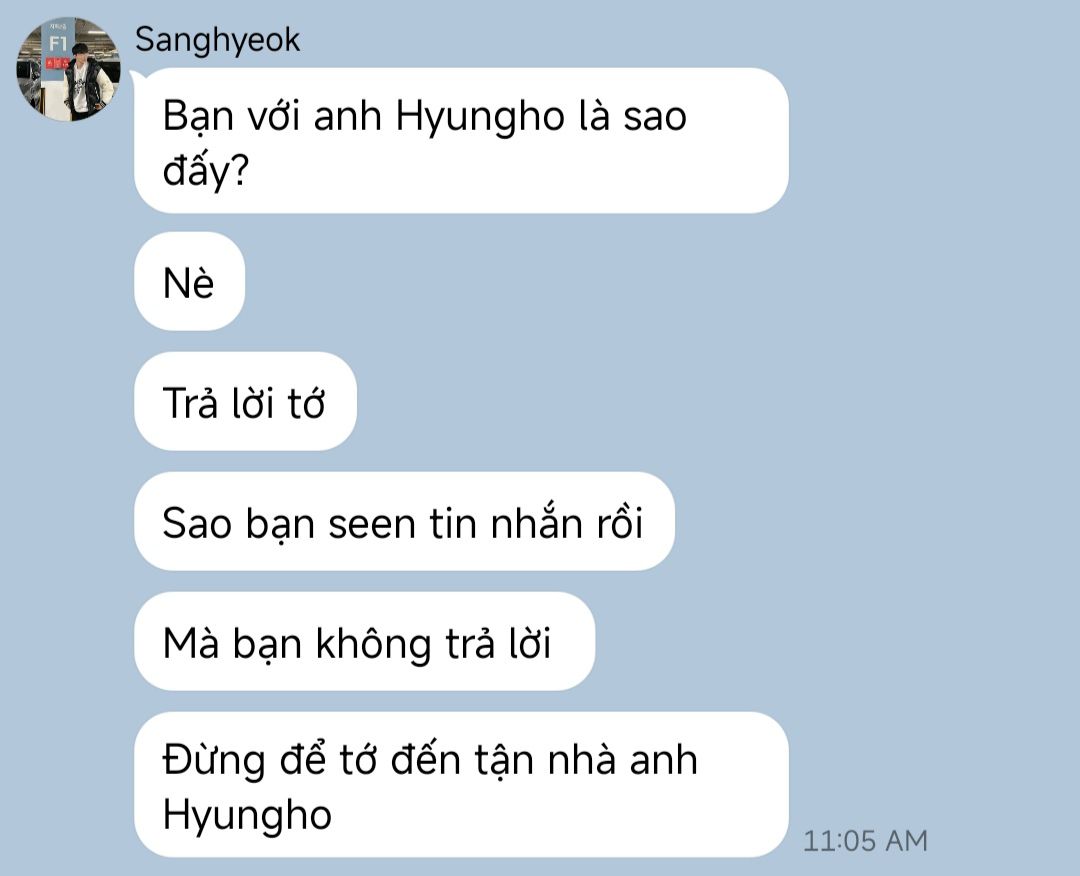This screenshot has width=1080, height=876.
Task: Click the word "Đừng" in the last bubble
Action: (214, 762)
